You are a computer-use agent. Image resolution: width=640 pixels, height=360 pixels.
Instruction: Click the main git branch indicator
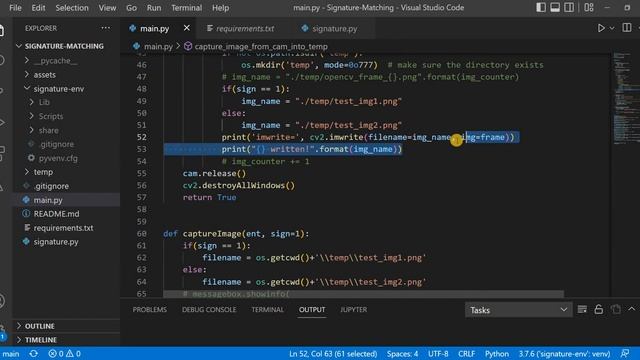(x=11, y=354)
